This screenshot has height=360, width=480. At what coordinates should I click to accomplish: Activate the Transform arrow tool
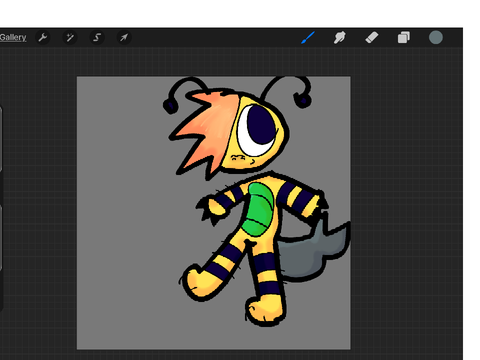[x=124, y=37]
